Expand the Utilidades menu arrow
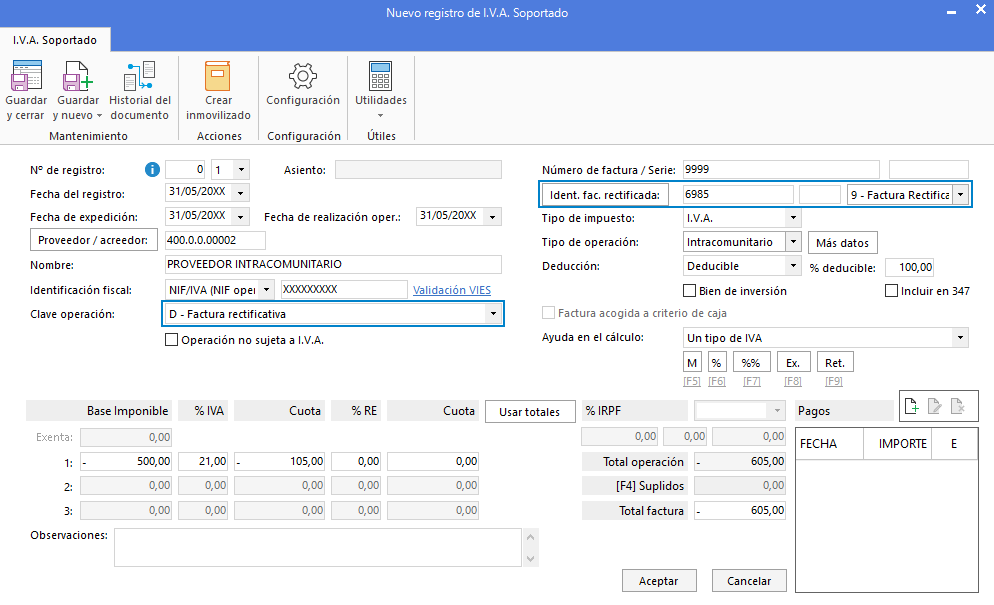Viewport: 994px width, 605px height. tap(380, 115)
